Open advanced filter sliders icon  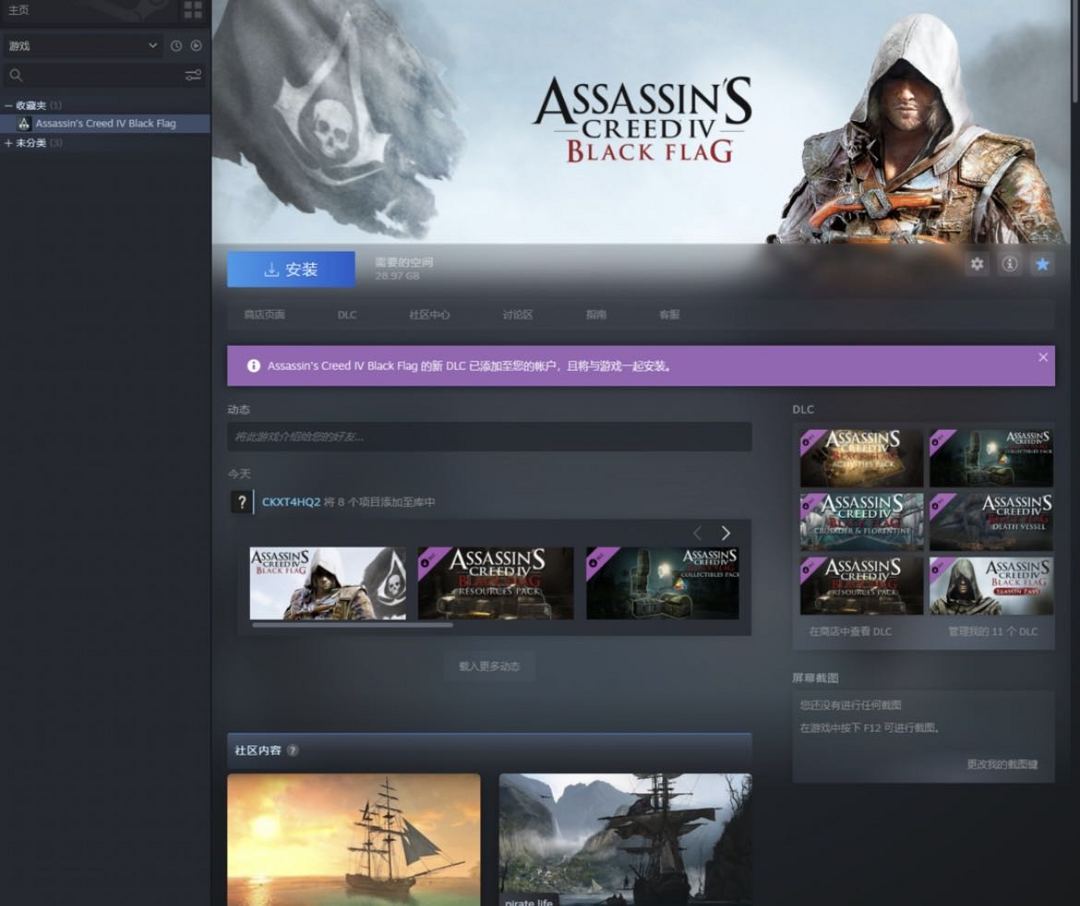click(193, 75)
